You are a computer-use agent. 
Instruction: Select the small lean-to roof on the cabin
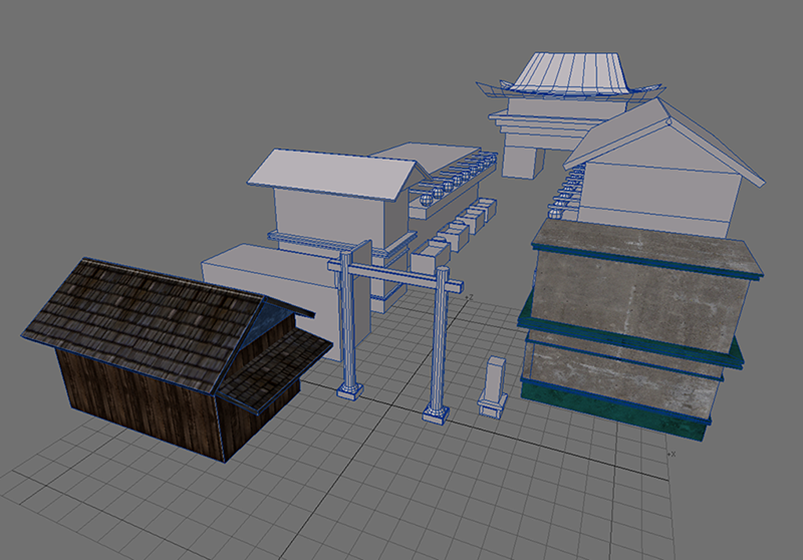pos(282,363)
